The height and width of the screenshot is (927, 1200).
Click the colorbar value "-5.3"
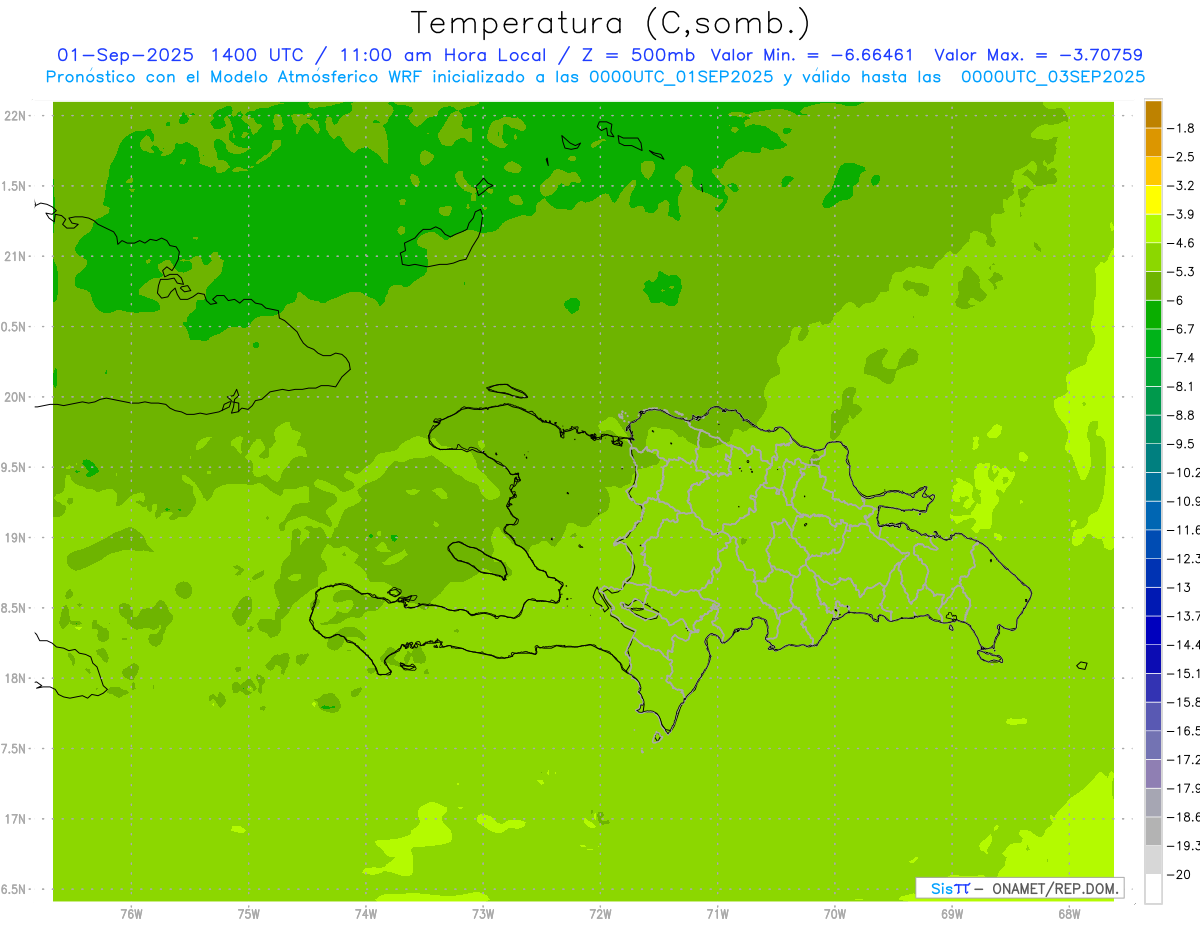[1182, 272]
